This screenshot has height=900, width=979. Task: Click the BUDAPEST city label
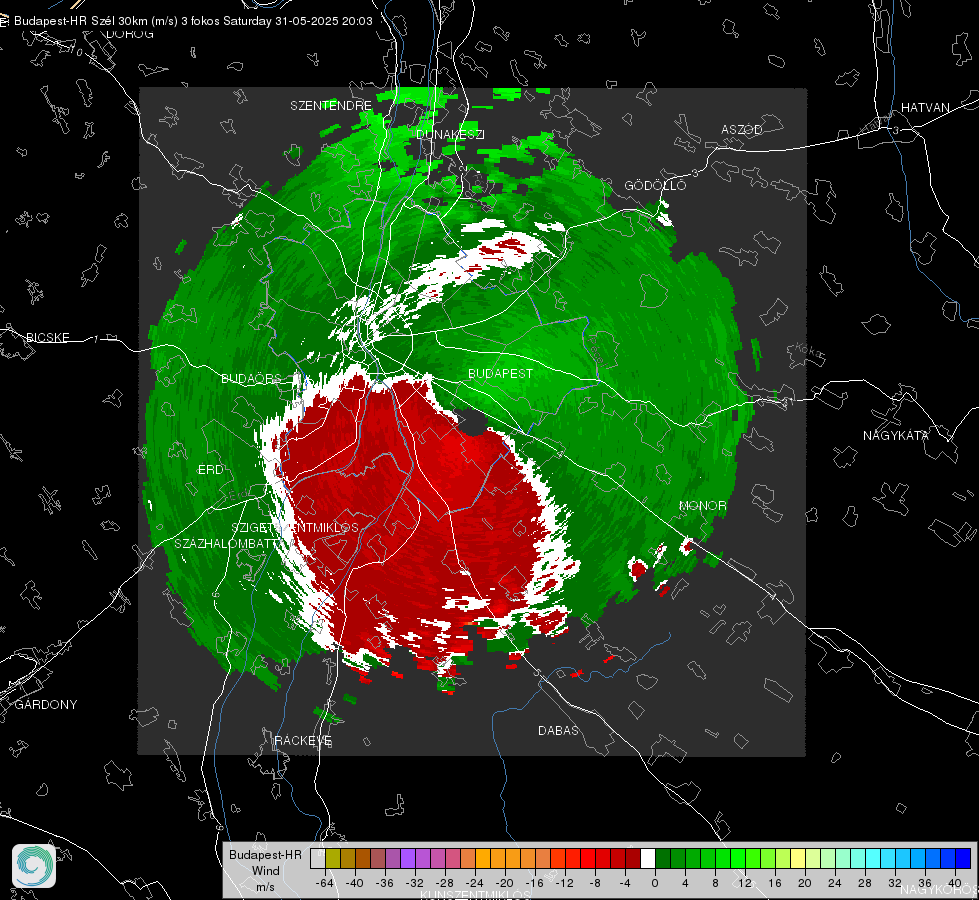(500, 373)
